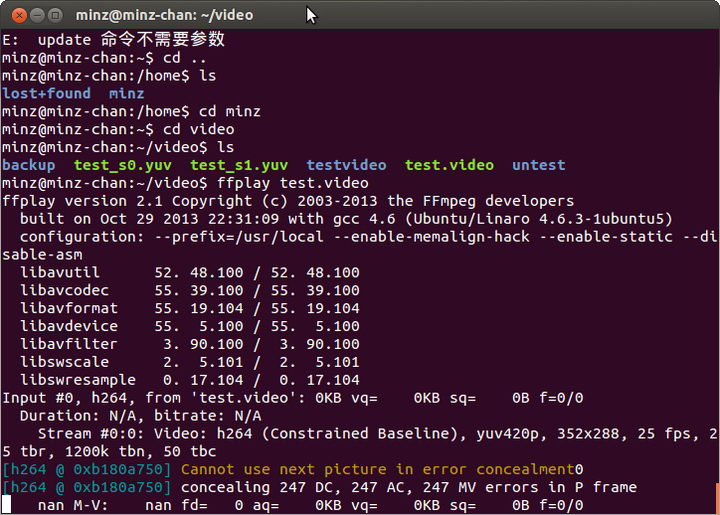Click the yellow 'Cannot use next picture' warning
Screen dimensions: 720x515
pyautogui.click(x=377, y=470)
